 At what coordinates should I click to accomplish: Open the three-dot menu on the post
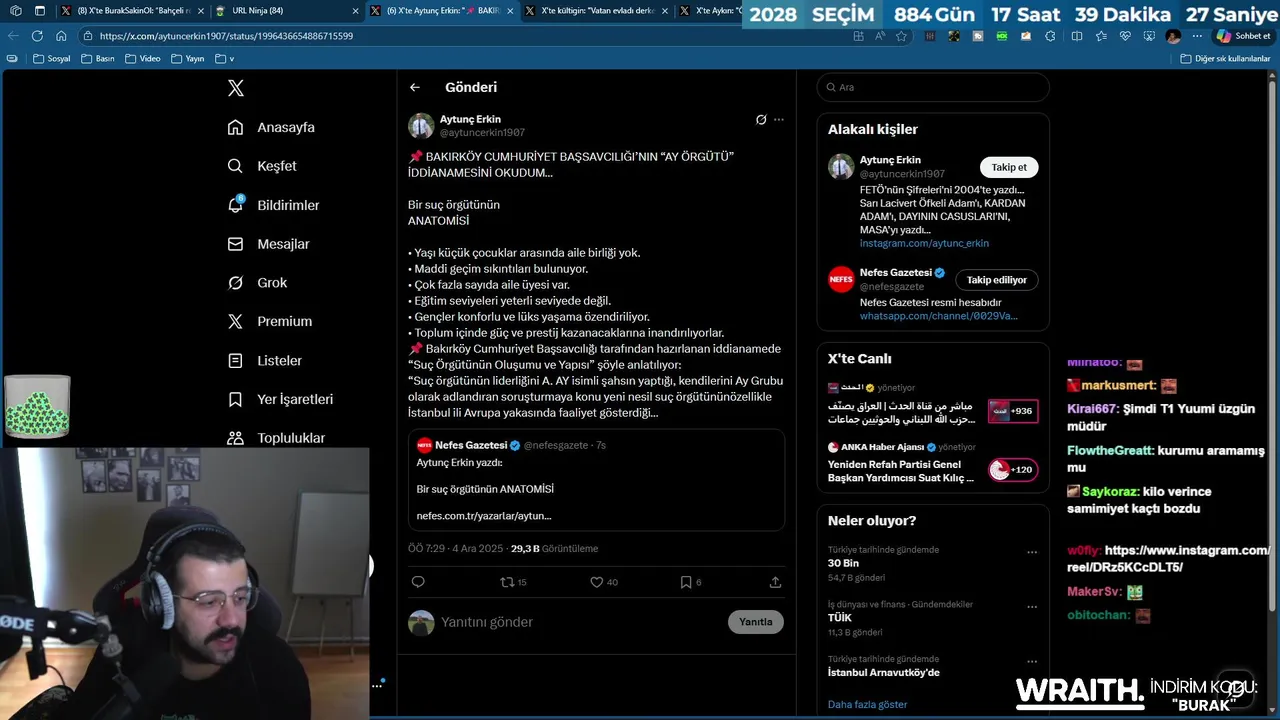point(779,119)
